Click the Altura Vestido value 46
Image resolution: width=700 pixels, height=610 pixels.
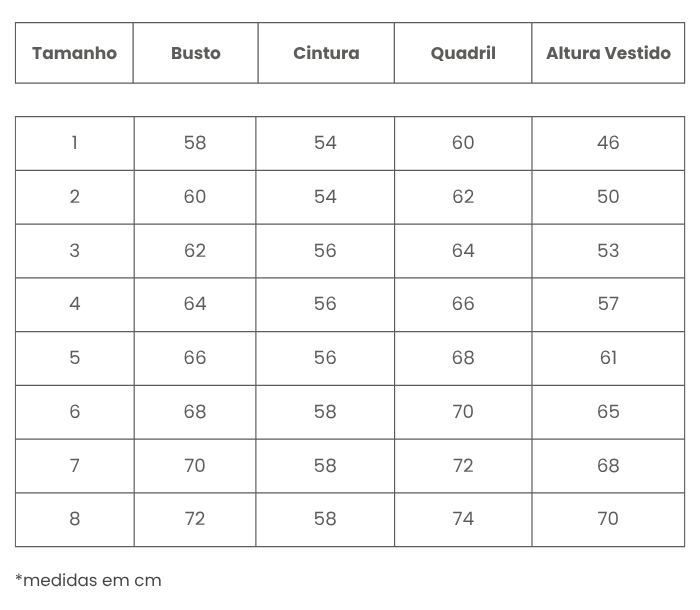point(608,143)
